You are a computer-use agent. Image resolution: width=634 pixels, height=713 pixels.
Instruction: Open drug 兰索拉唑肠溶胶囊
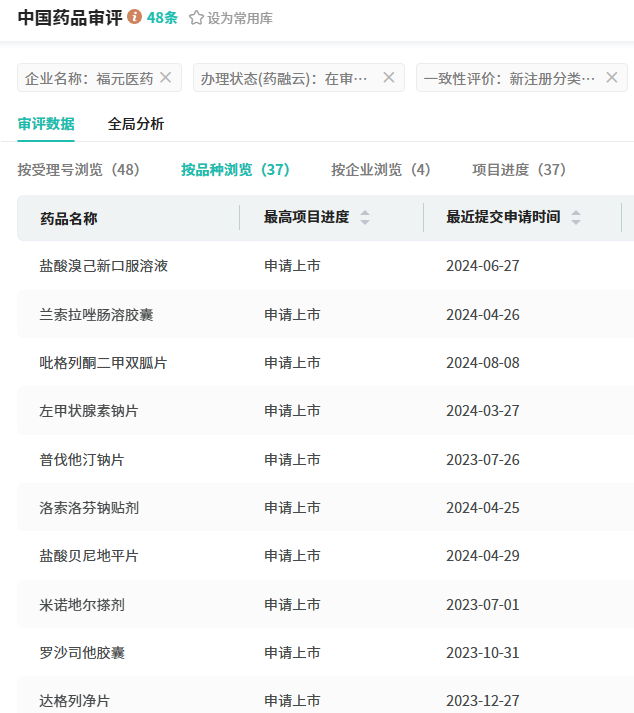(x=97, y=315)
